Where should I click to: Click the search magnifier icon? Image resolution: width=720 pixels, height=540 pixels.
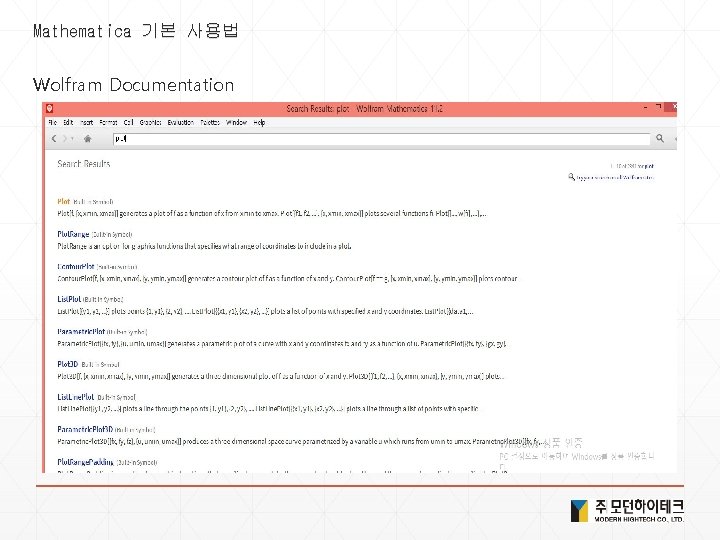660,138
